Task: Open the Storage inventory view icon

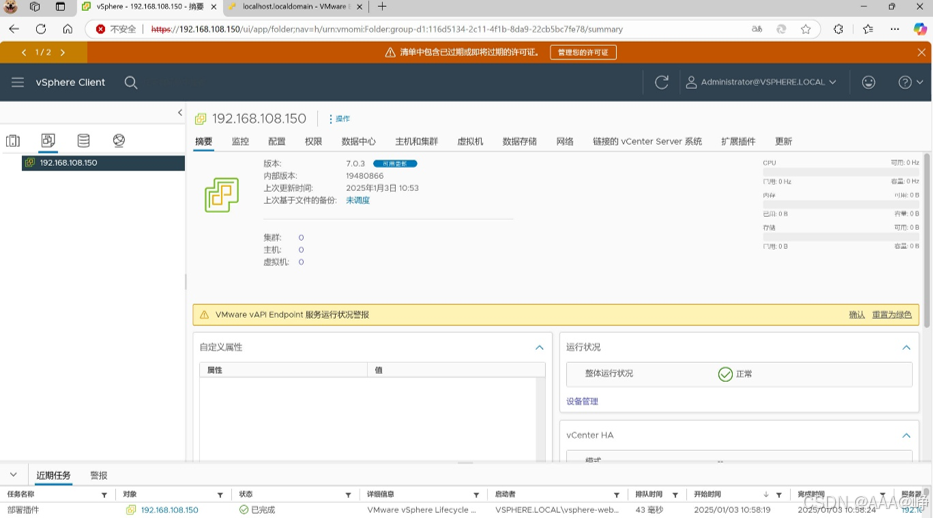Action: (83, 140)
